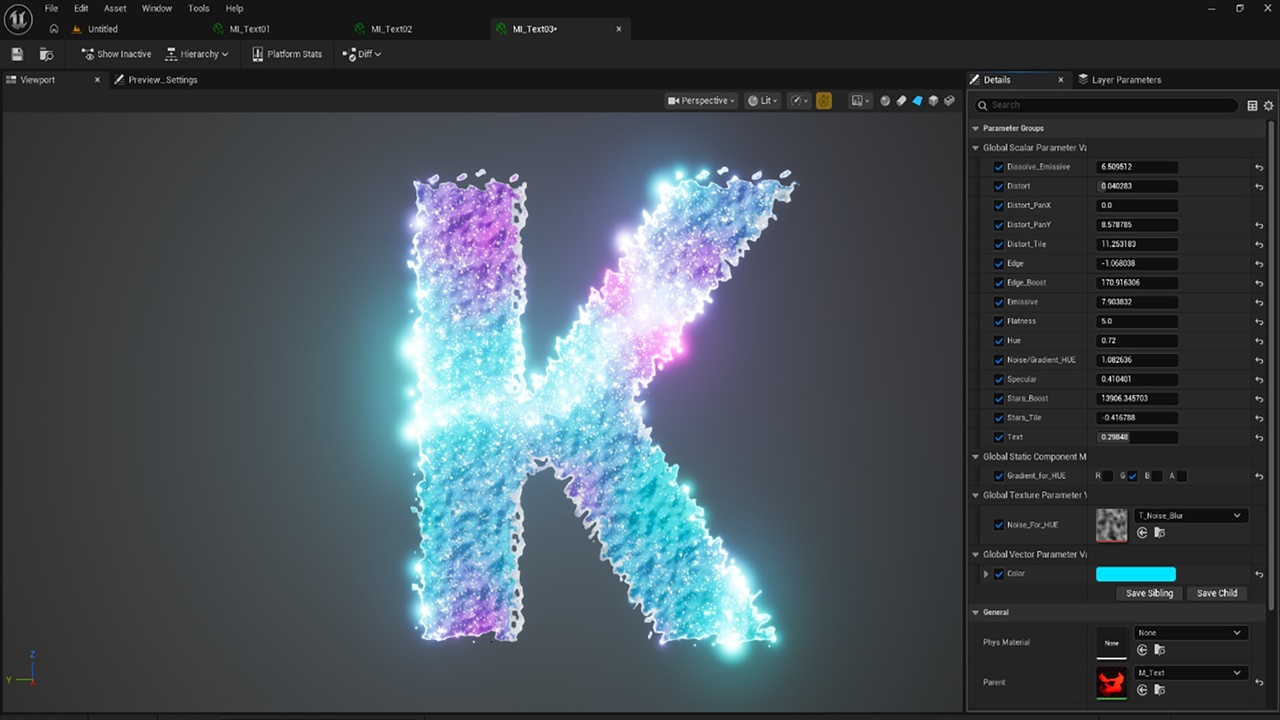Click the Noise_For_HUE texture thumbnail

(x=1111, y=525)
